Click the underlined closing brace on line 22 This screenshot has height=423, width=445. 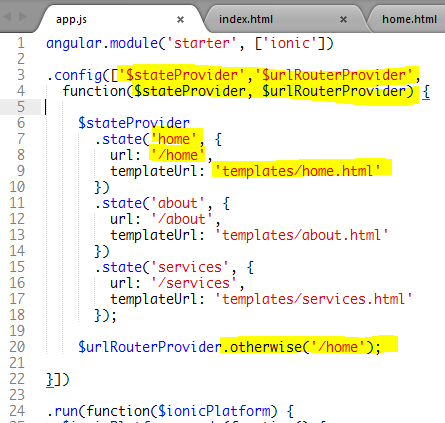tap(50, 380)
